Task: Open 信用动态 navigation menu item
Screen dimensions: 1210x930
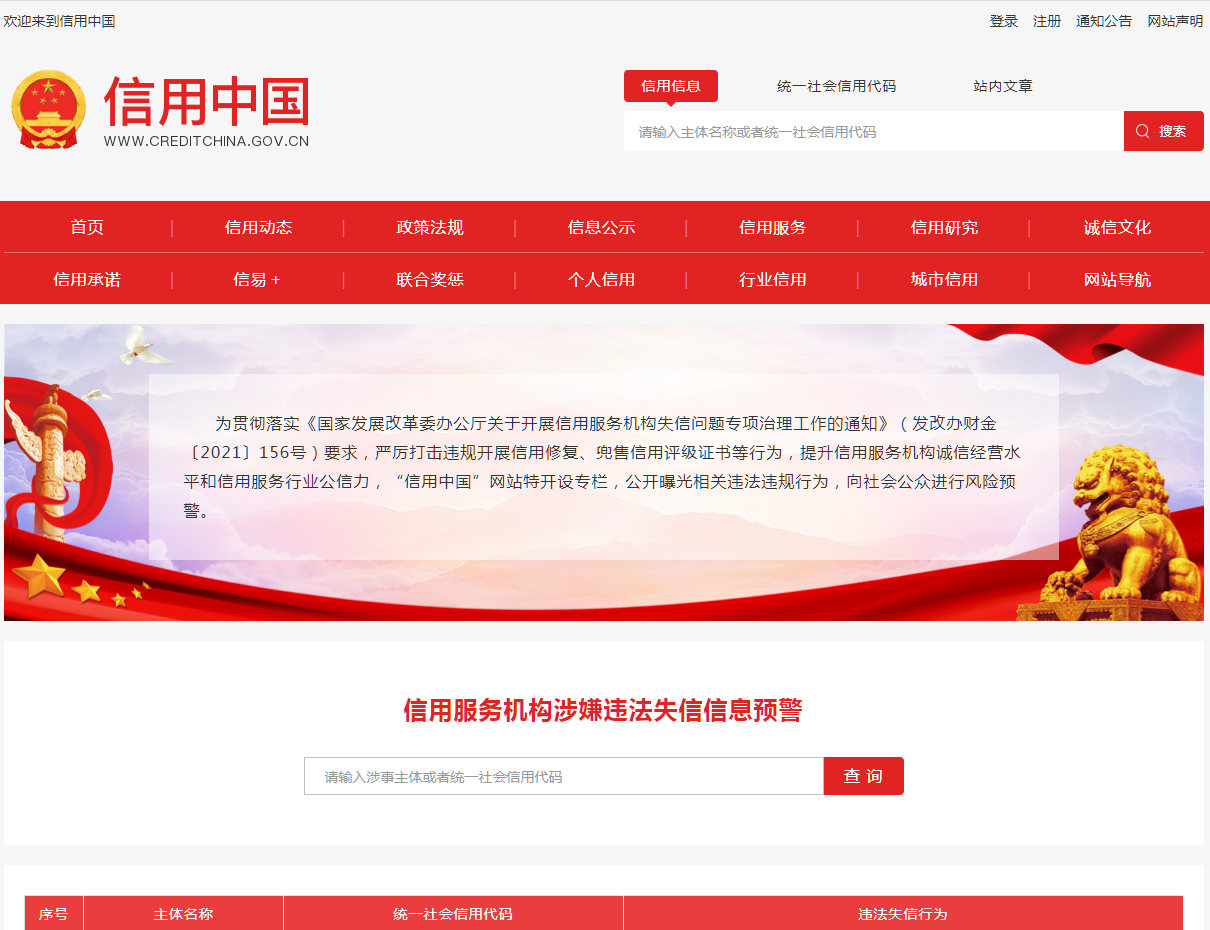Action: pyautogui.click(x=258, y=227)
